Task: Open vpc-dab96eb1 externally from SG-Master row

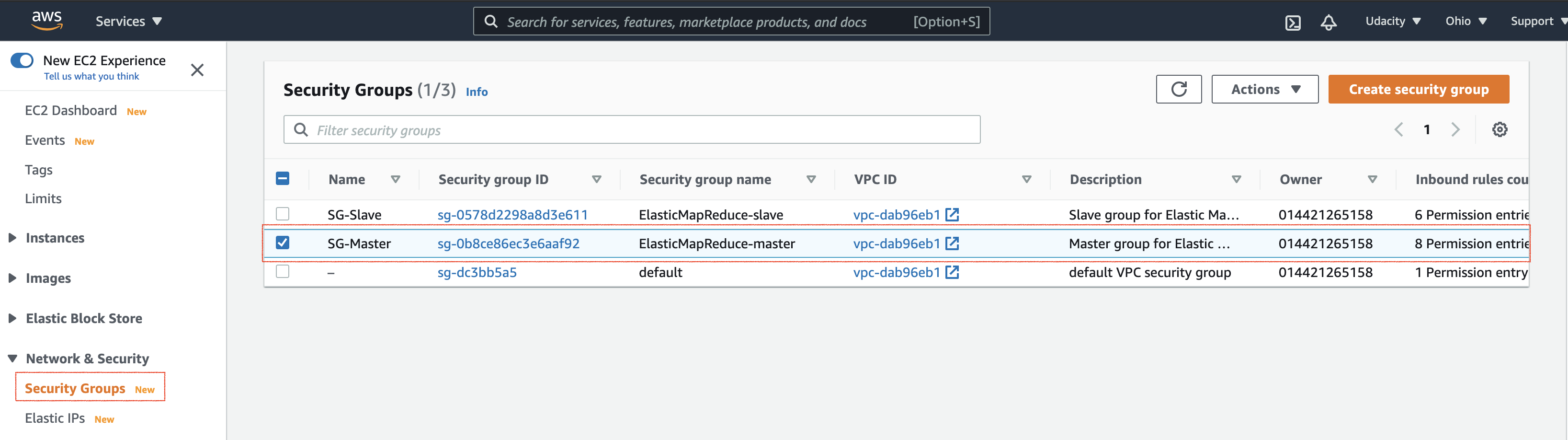Action: point(952,243)
